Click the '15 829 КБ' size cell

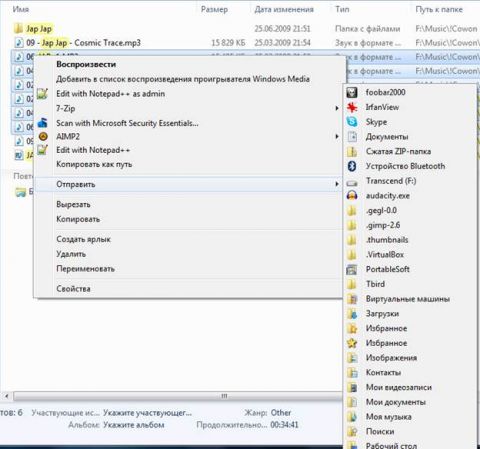pos(228,43)
